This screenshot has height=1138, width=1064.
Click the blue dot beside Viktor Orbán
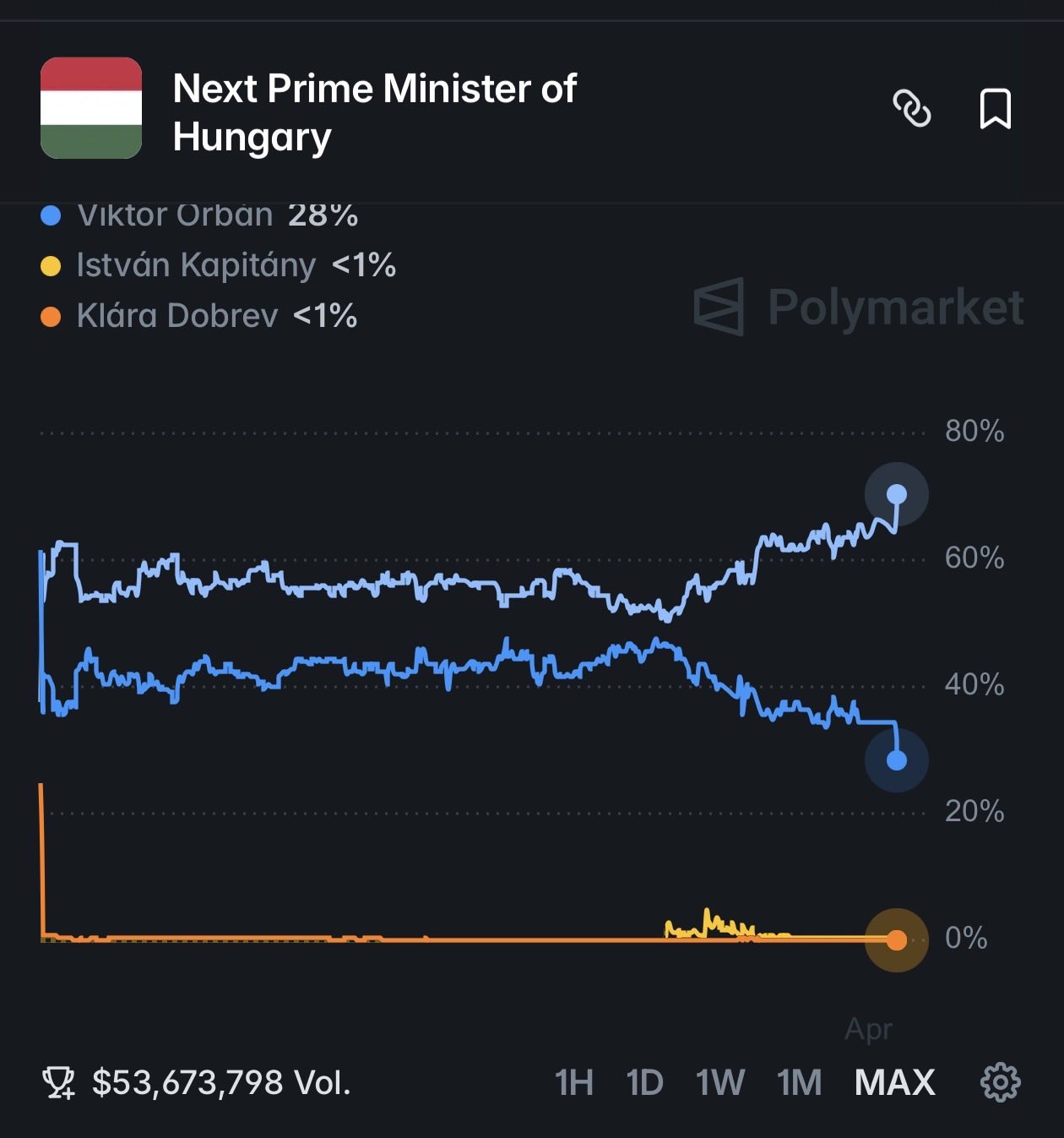click(x=52, y=216)
